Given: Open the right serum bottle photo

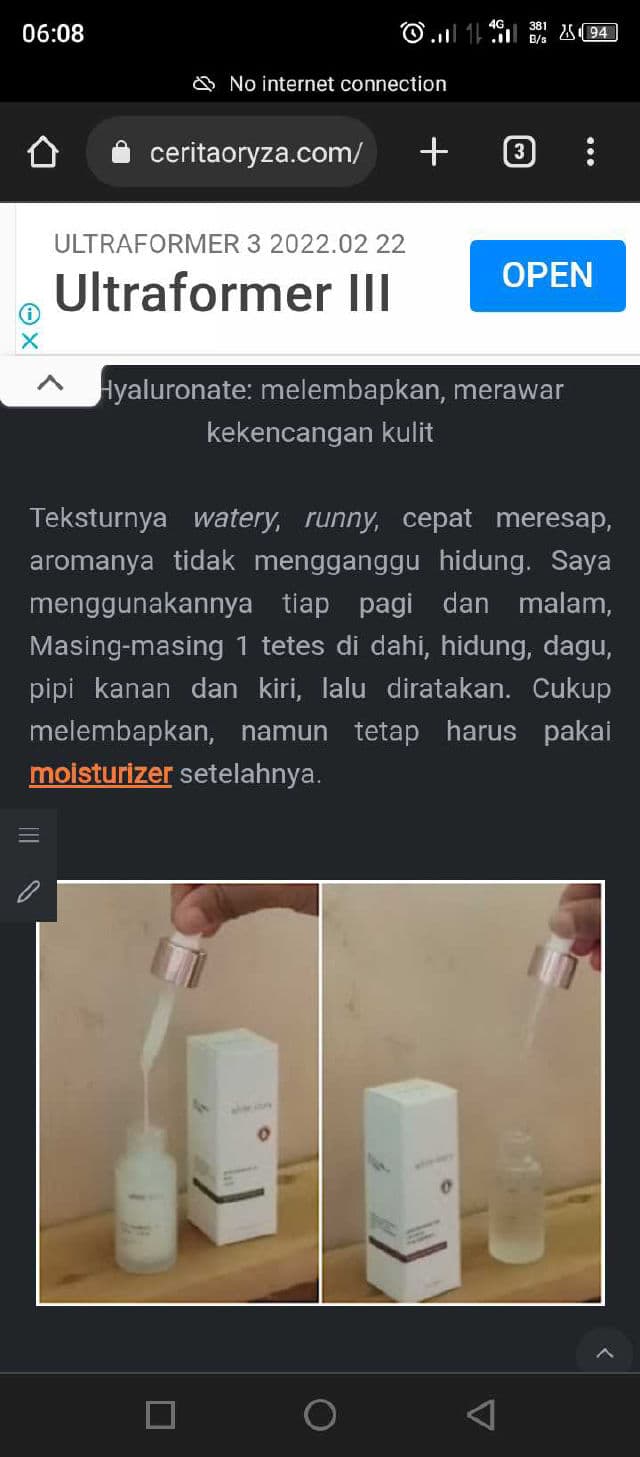Looking at the screenshot, I should click(462, 1092).
